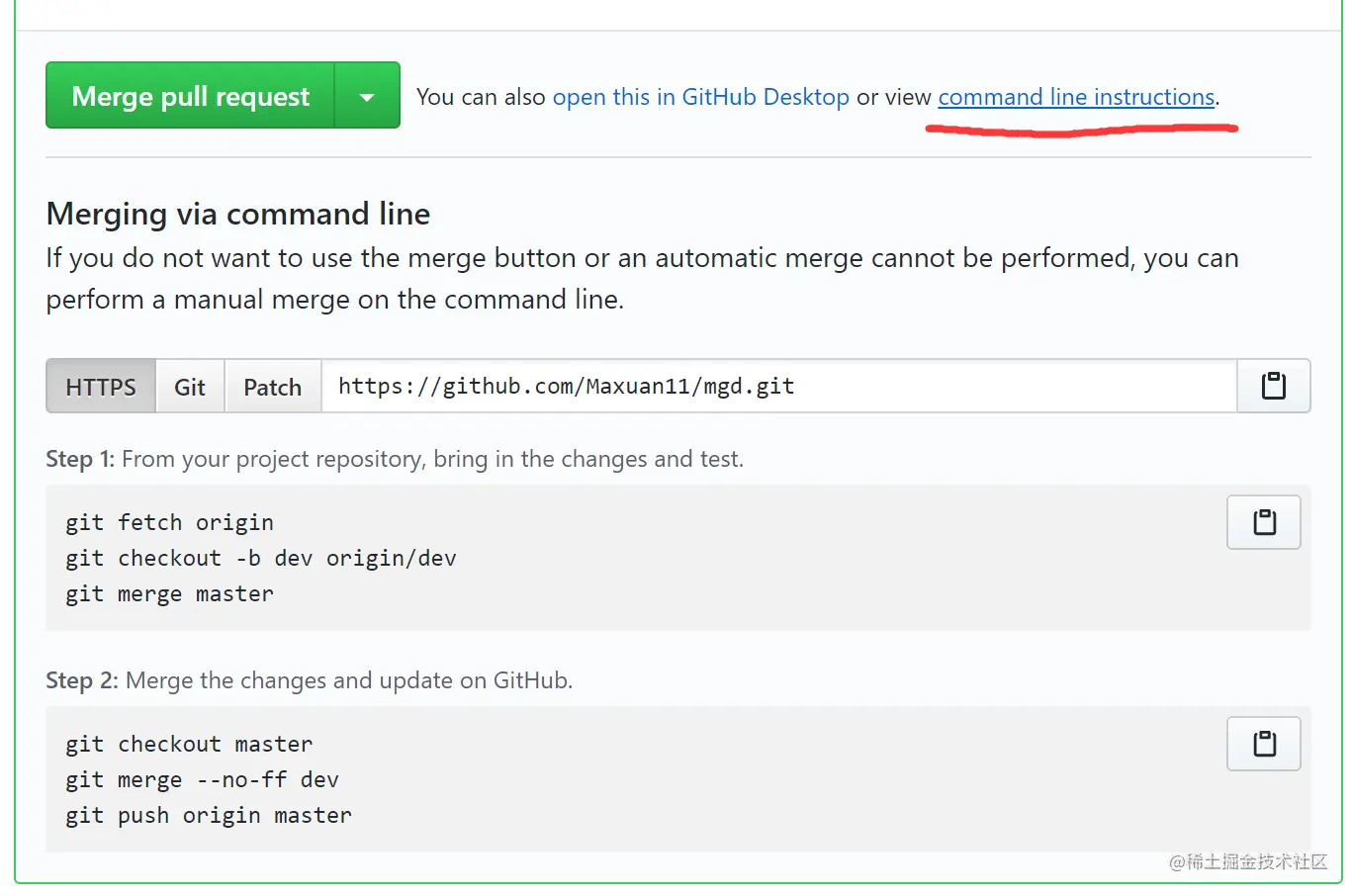Switch to the Git protocol tab
Screen dimensions: 1352x896
pos(190,387)
